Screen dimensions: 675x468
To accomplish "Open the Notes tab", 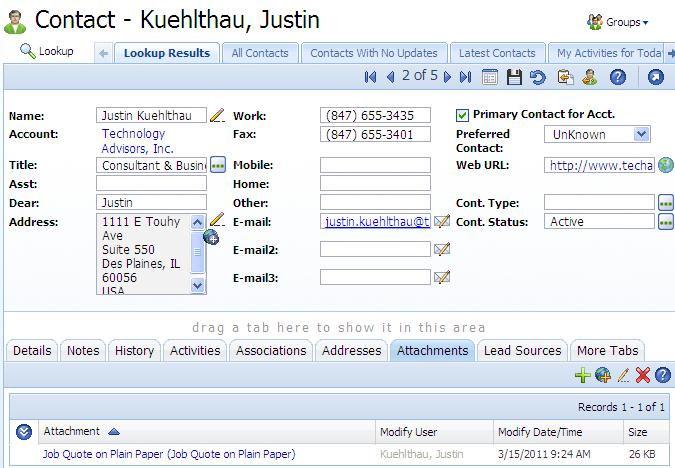I will click(x=83, y=350).
